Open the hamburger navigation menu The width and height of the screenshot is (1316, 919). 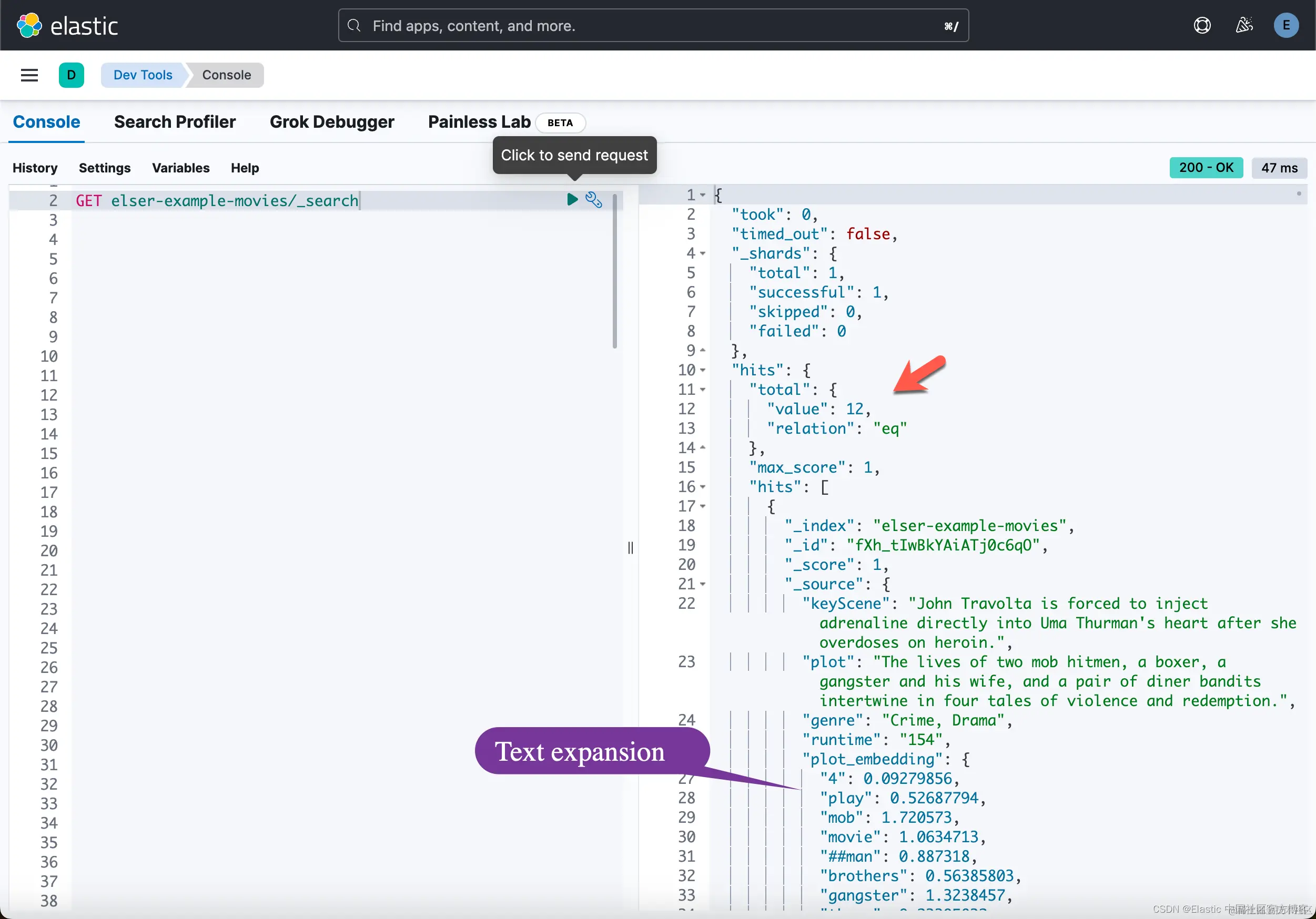[29, 75]
